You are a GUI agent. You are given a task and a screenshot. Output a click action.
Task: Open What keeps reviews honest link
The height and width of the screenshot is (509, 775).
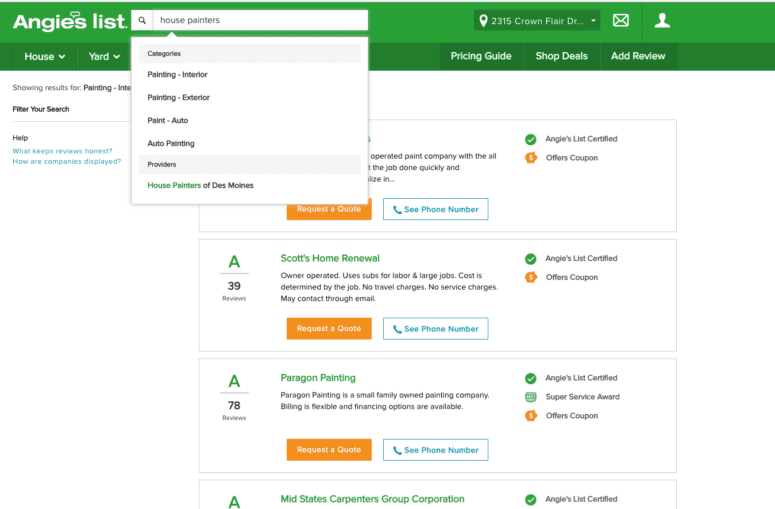(62, 151)
